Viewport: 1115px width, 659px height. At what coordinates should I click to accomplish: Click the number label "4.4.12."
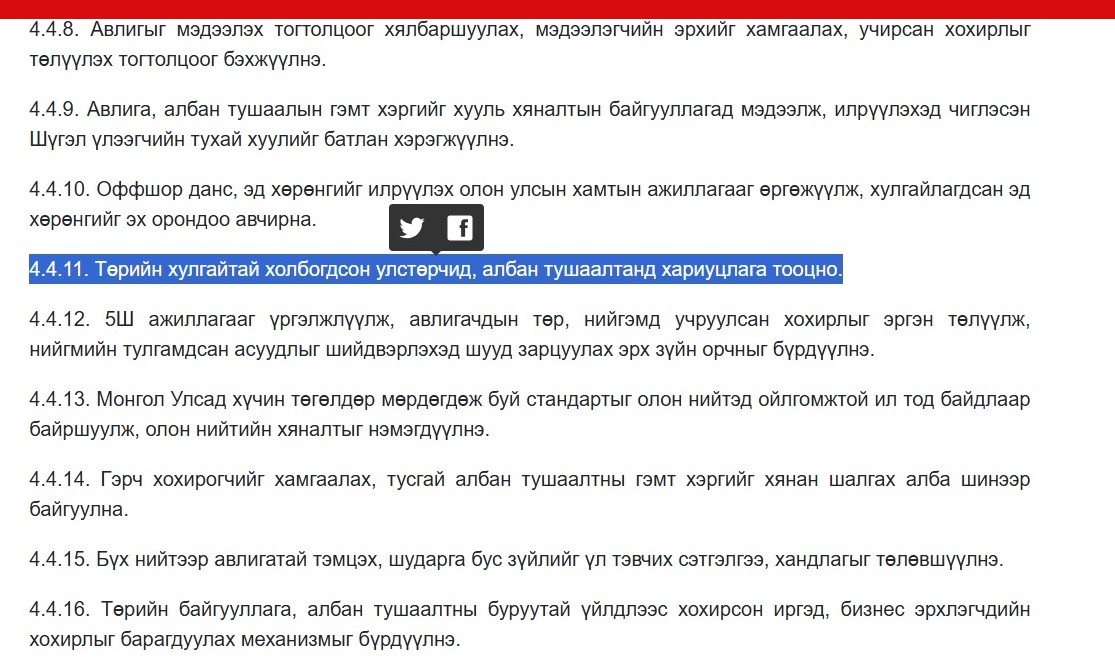[59, 320]
